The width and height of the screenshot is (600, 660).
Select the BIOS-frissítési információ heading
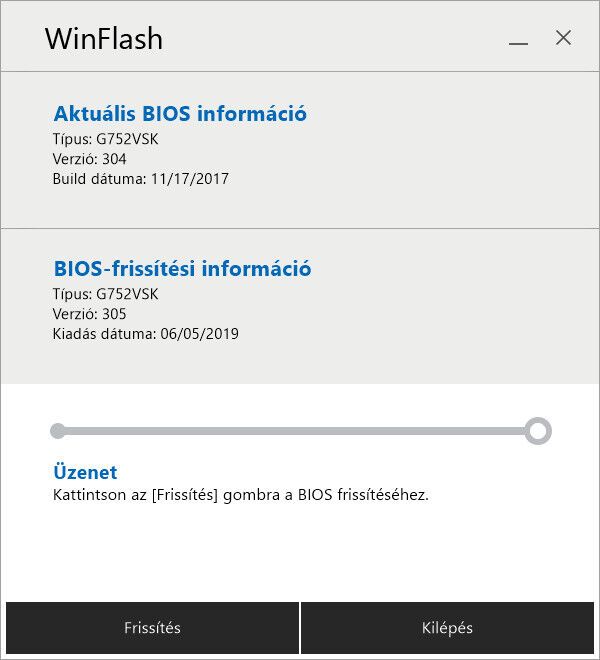coord(182,269)
